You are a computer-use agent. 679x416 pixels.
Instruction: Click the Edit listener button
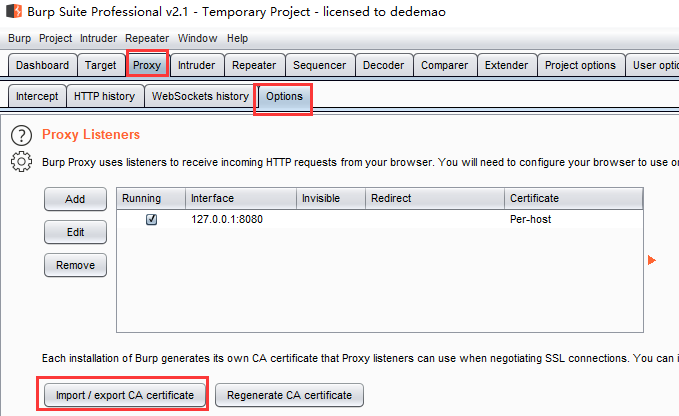tap(75, 232)
